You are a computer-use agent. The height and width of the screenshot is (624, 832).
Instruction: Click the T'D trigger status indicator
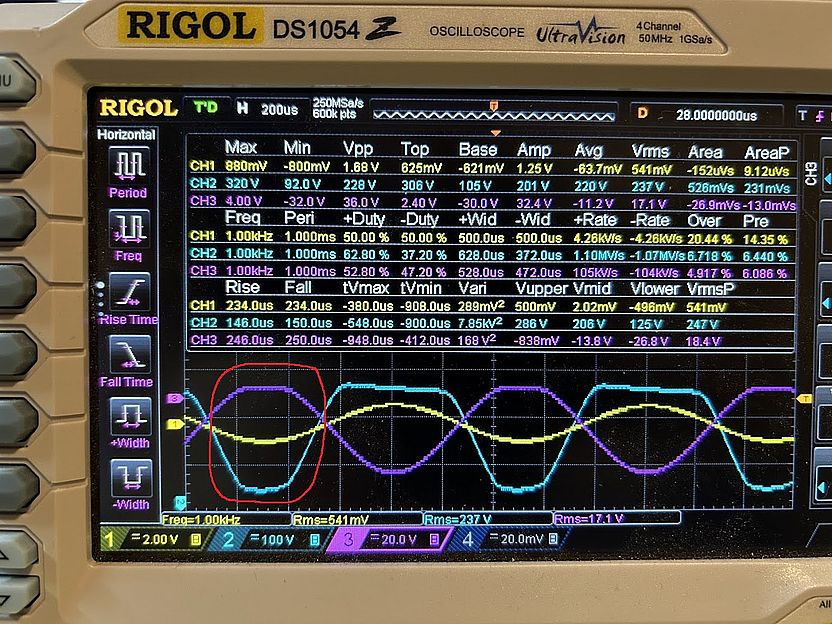tap(206, 108)
